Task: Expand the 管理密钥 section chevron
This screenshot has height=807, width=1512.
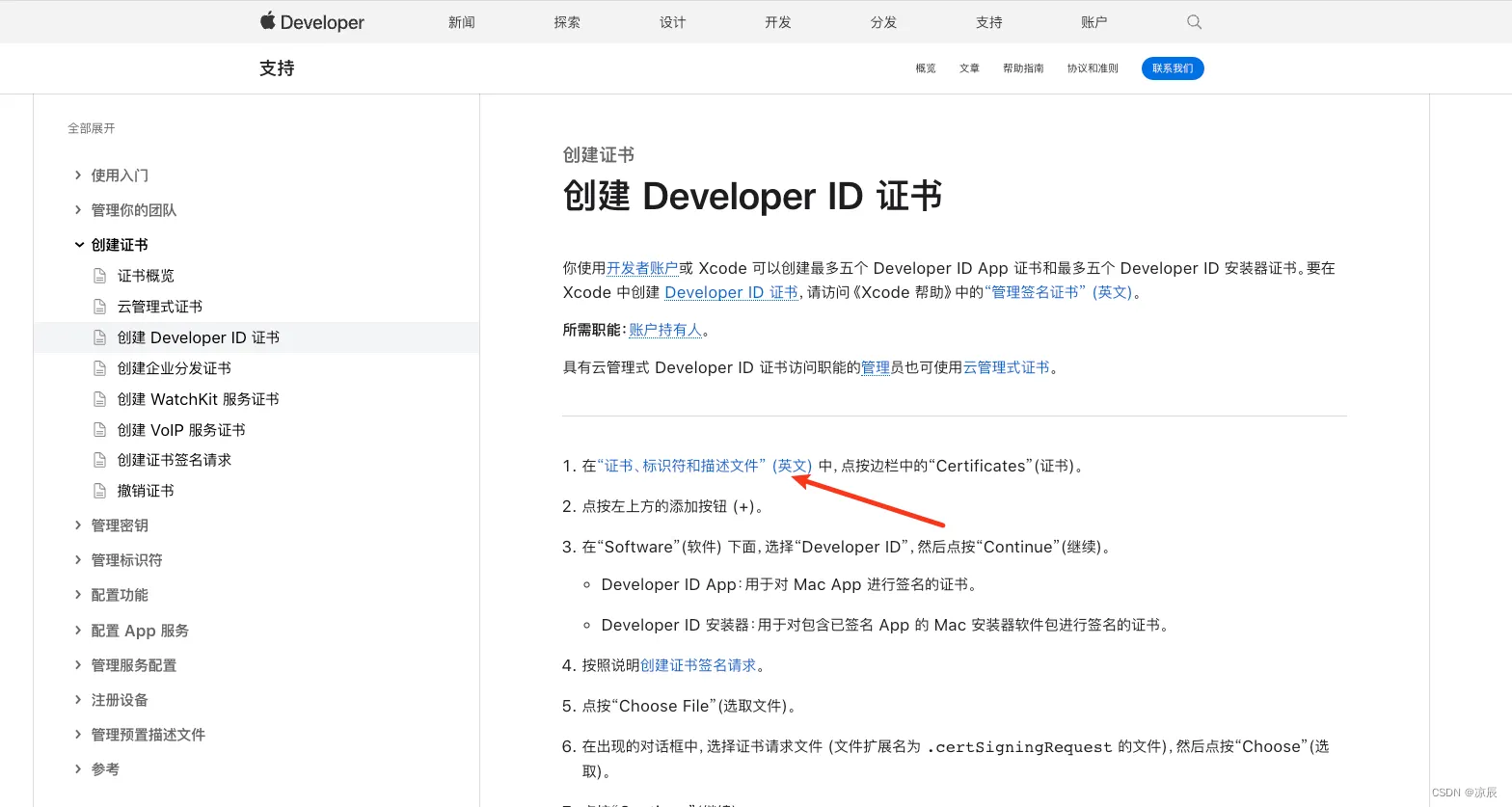Action: pyautogui.click(x=78, y=525)
